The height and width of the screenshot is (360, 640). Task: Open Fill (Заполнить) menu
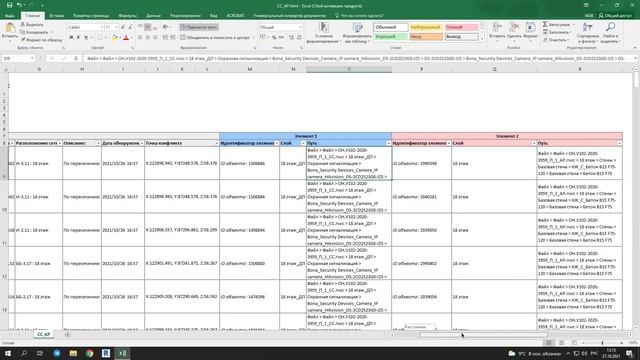tap(557, 32)
